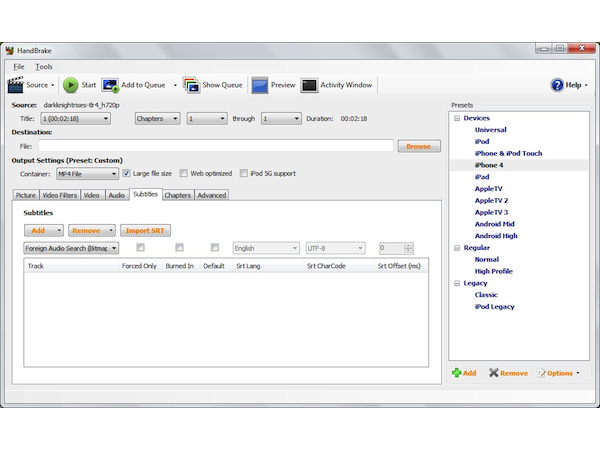Click the X Remove preset icon

(x=494, y=373)
